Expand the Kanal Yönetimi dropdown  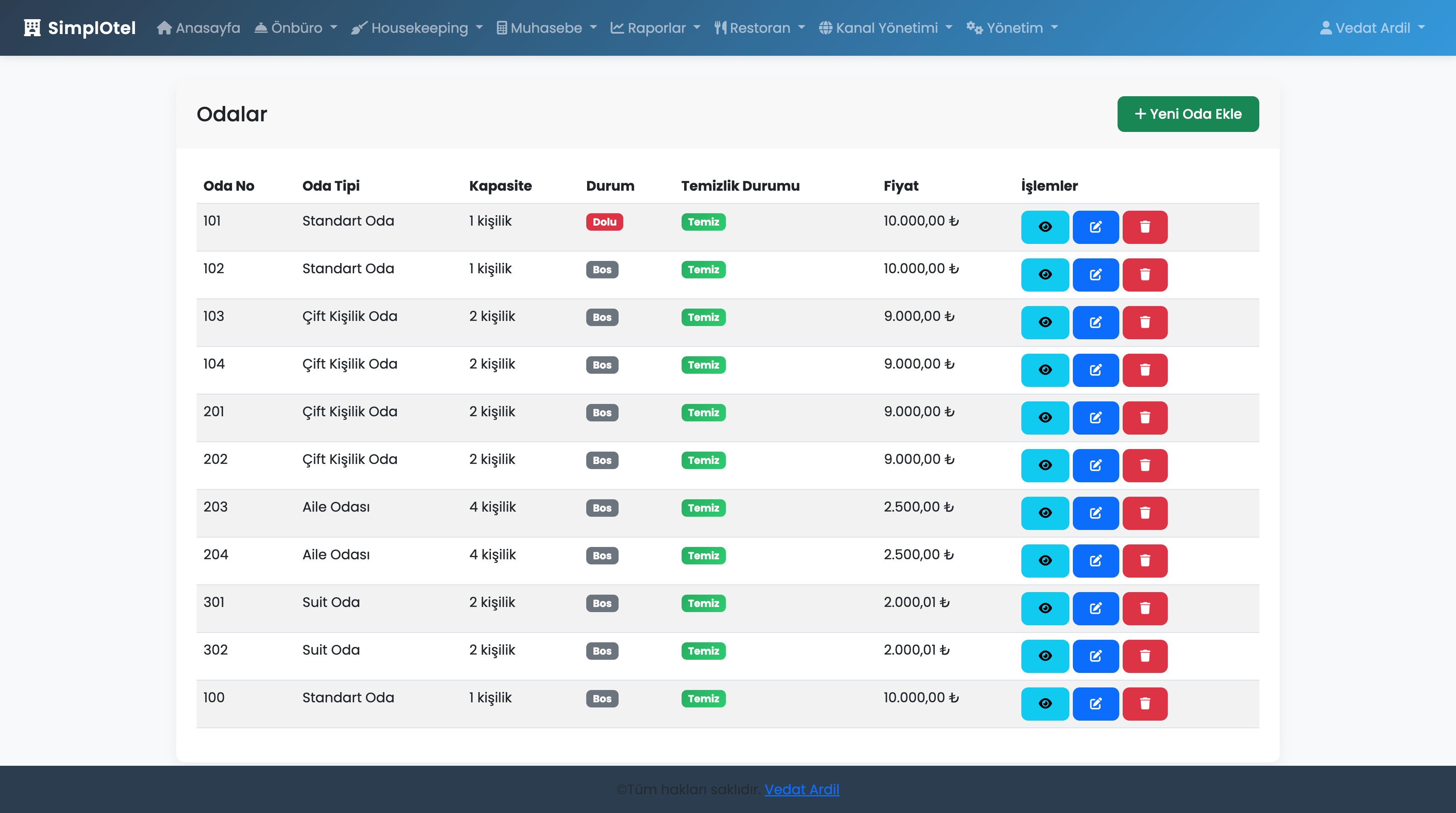885,28
